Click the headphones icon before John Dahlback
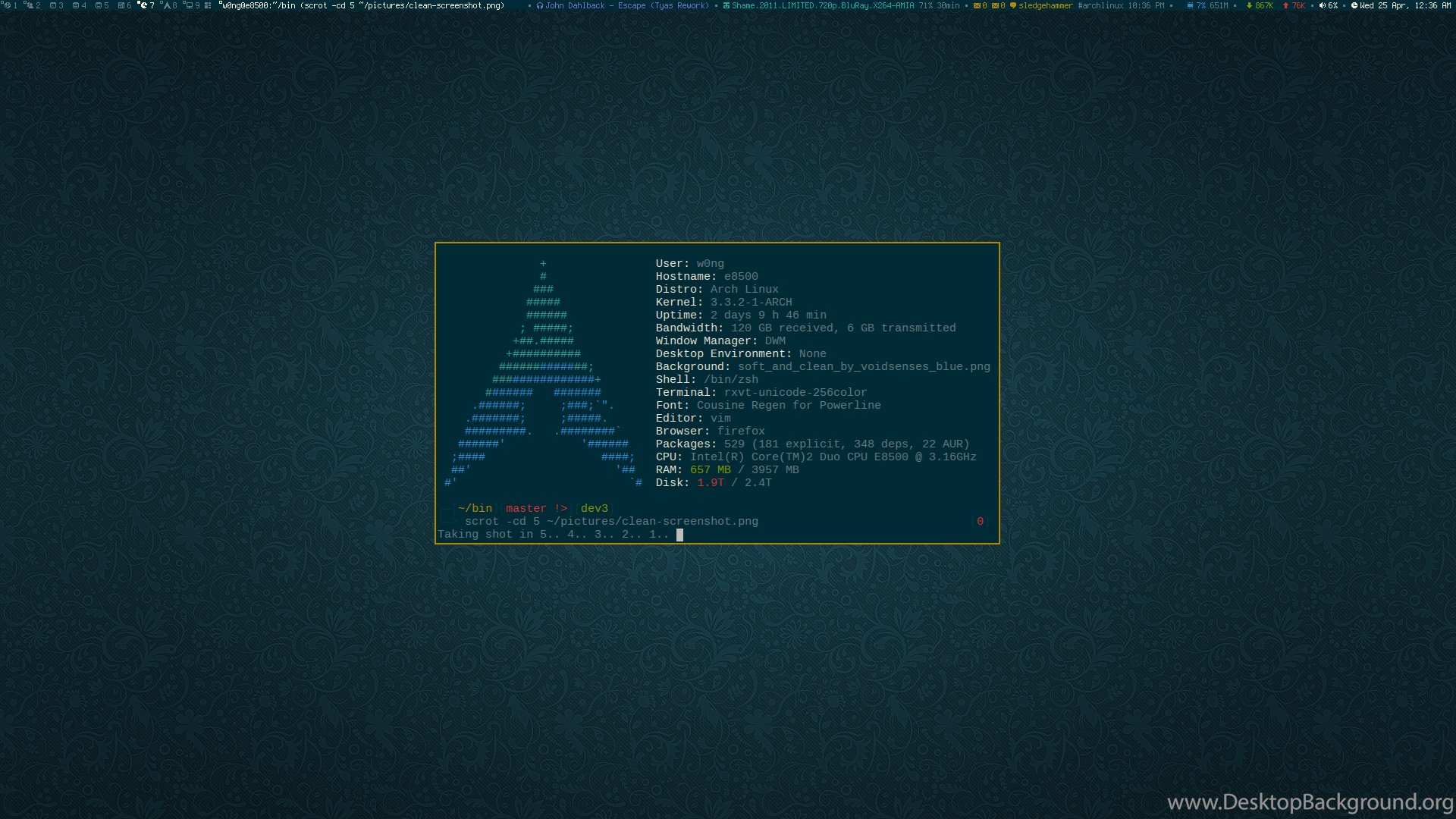The height and width of the screenshot is (819, 1456). pyautogui.click(x=541, y=6)
